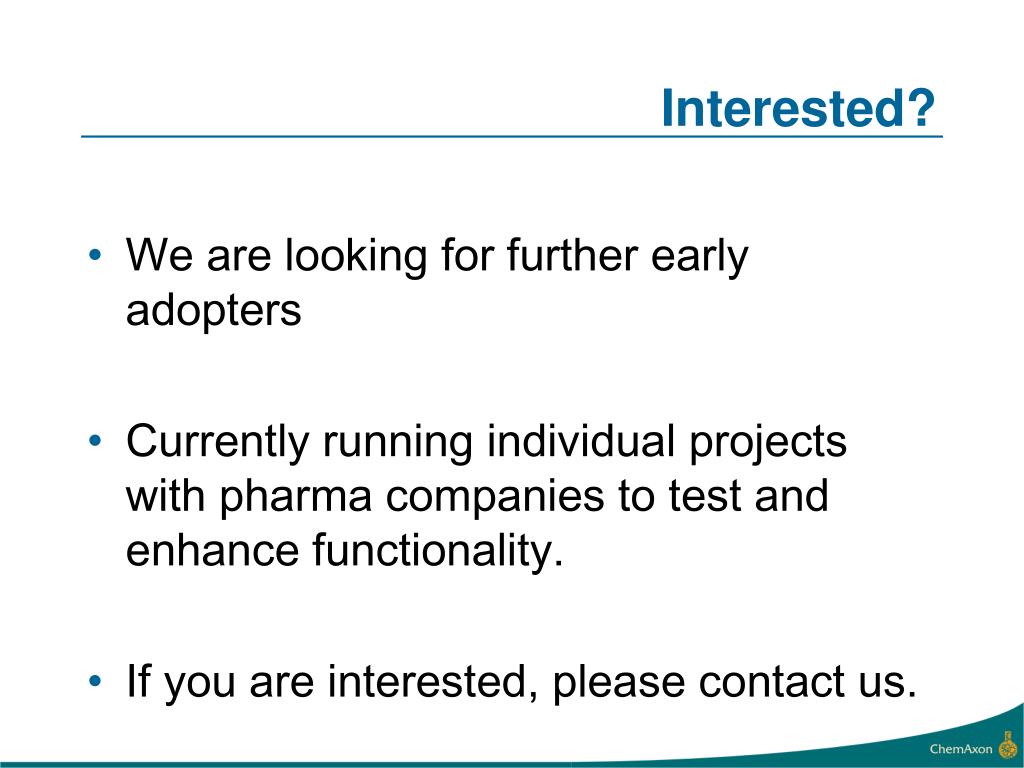This screenshot has height=768, width=1024.
Task: Click the words 'If you are interested,'
Action: [333, 682]
